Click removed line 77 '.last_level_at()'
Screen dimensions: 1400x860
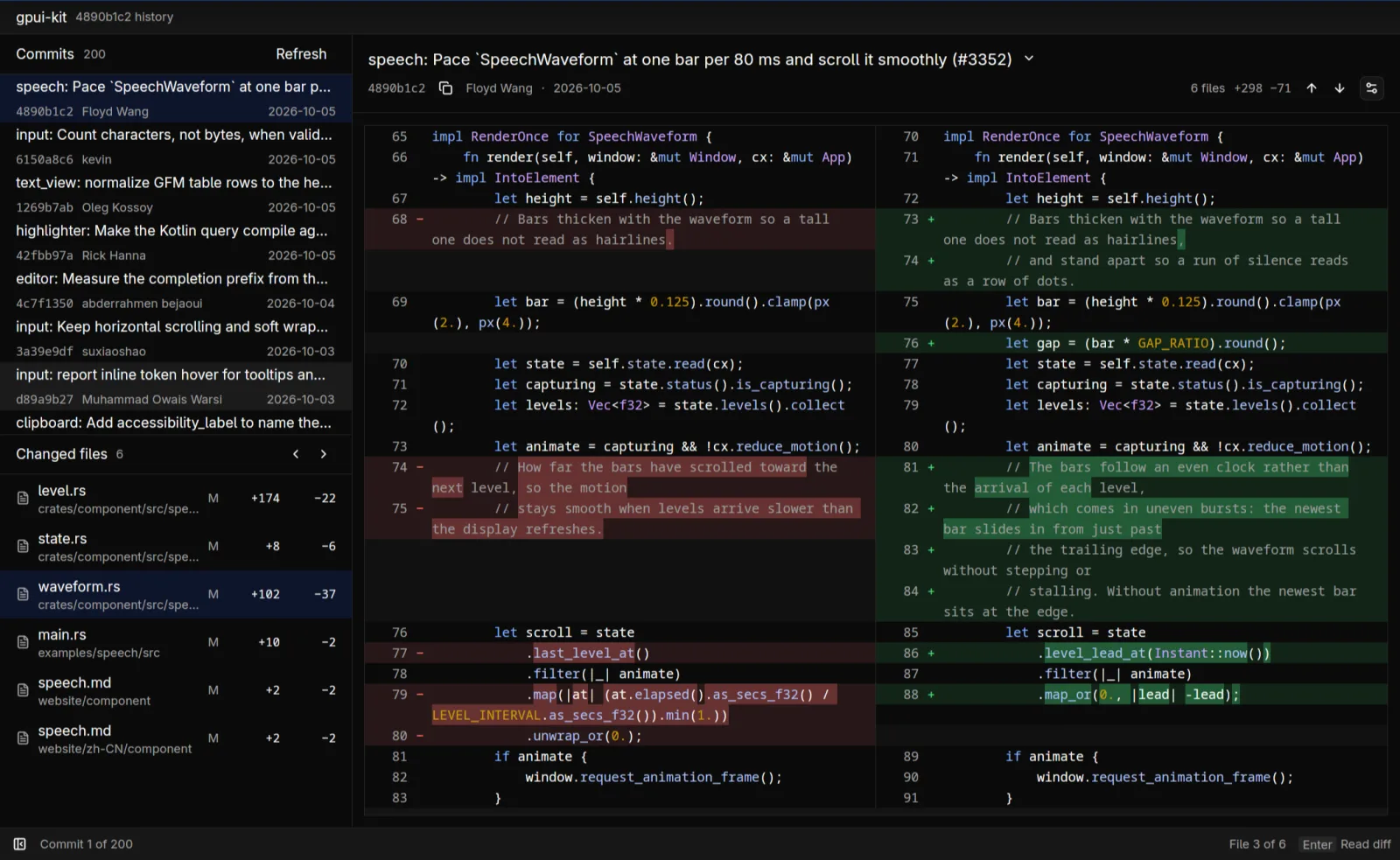point(620,654)
